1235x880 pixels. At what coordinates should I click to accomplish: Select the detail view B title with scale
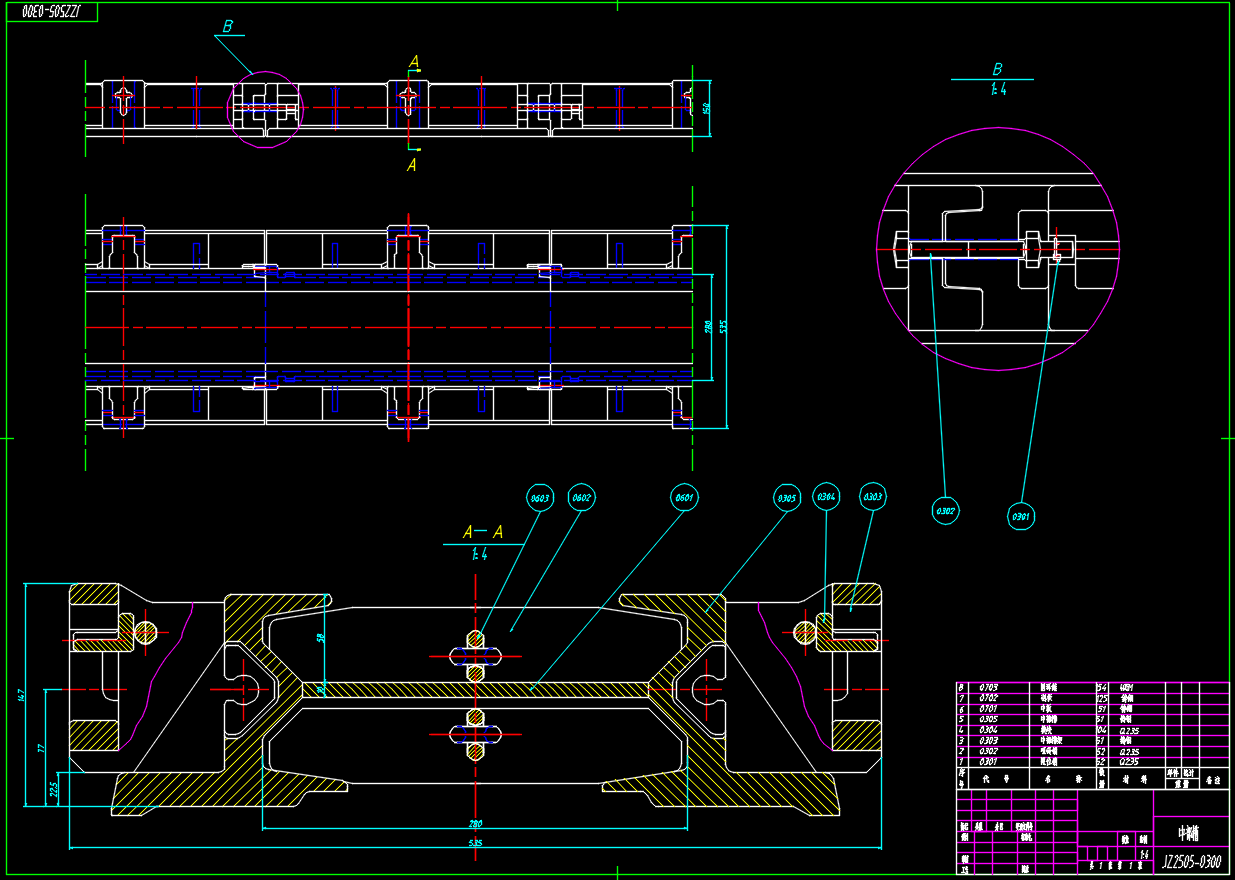[x=997, y=79]
